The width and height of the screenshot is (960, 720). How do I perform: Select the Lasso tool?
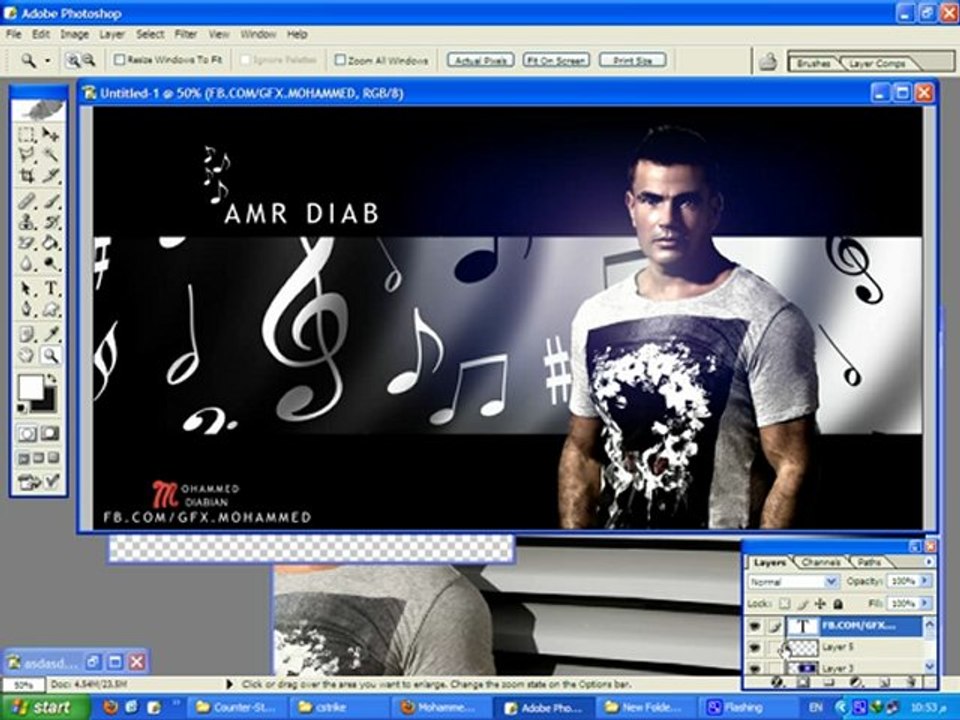pos(26,154)
